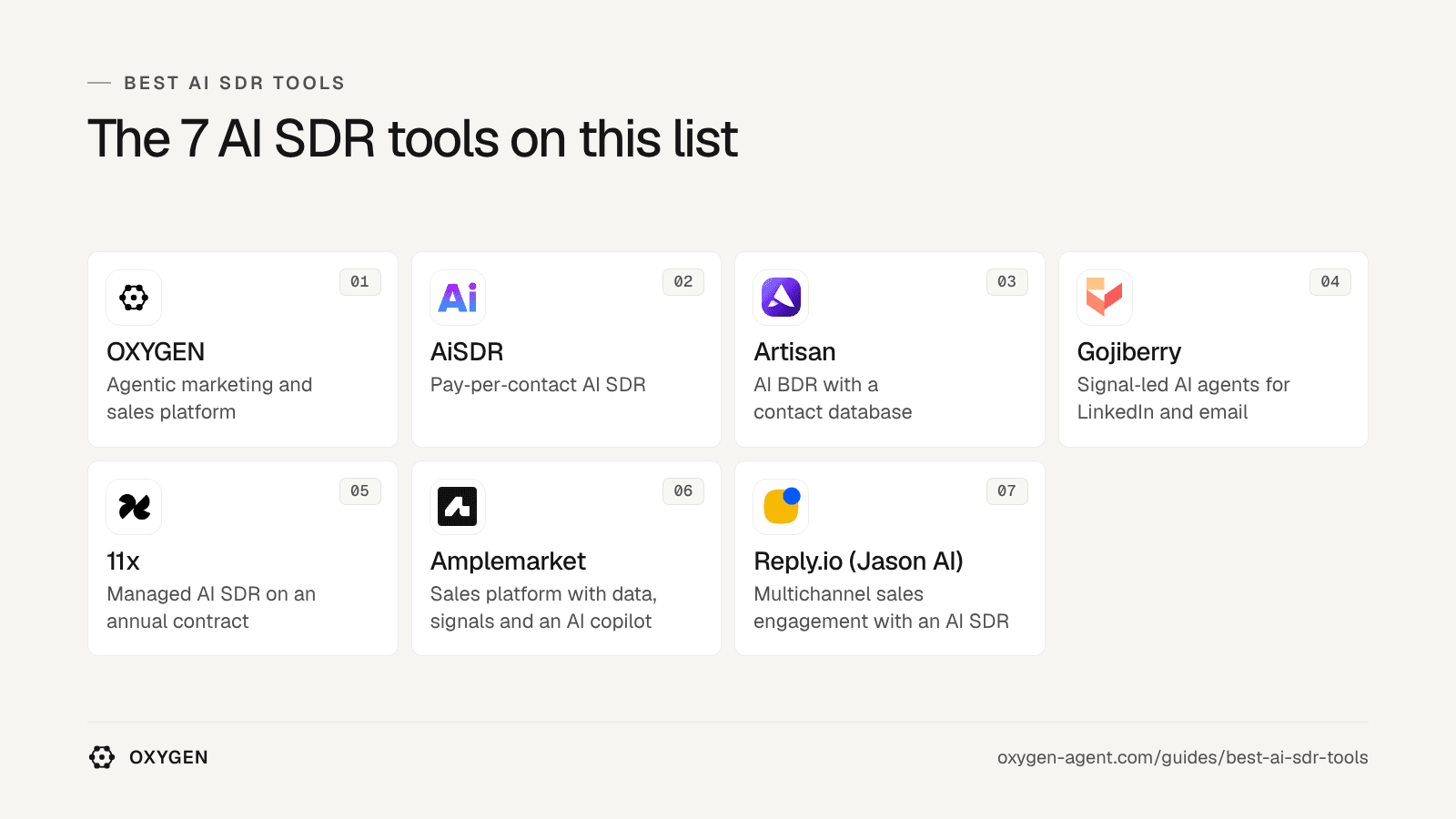Open the oxygen-agent.com guides URL
The width and height of the screenshot is (1456, 819).
[x=1182, y=758]
